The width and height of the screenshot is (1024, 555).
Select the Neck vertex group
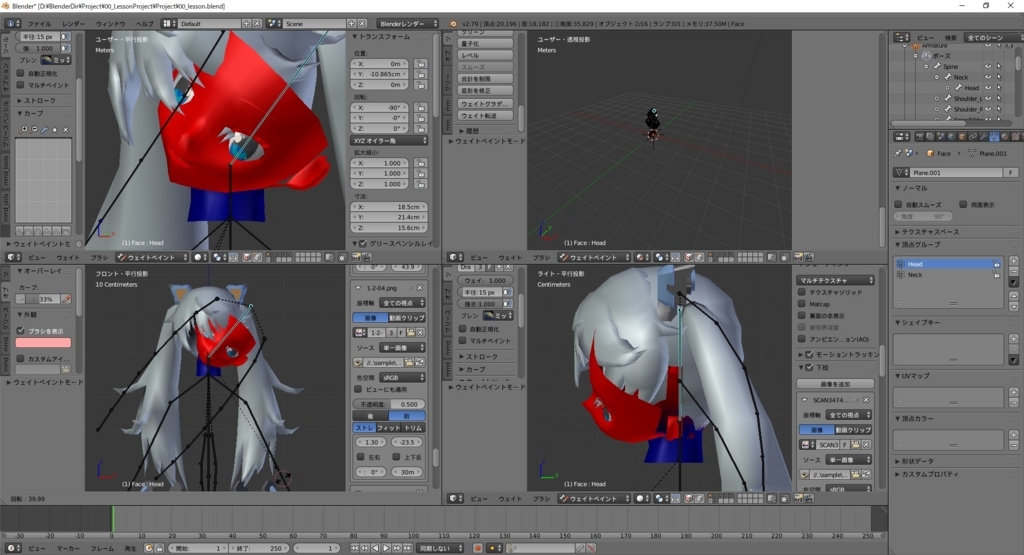click(x=948, y=275)
